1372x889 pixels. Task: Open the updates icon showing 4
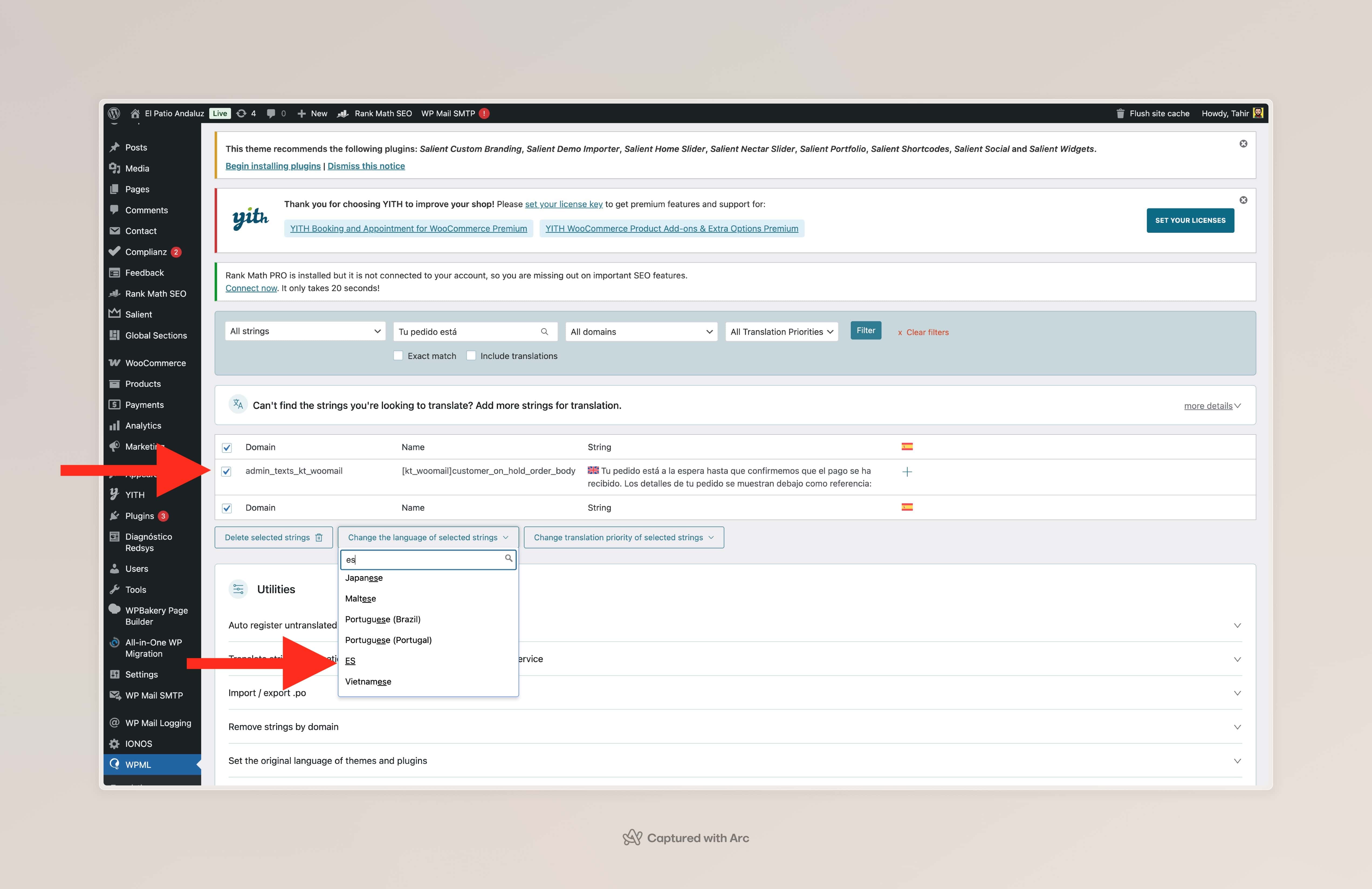(242, 113)
